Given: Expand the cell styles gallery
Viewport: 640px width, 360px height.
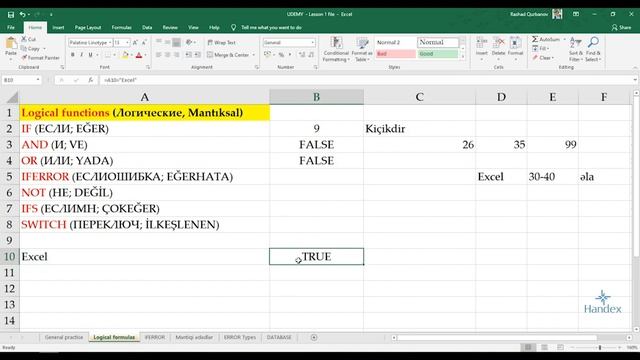Looking at the screenshot, I should click(463, 57).
